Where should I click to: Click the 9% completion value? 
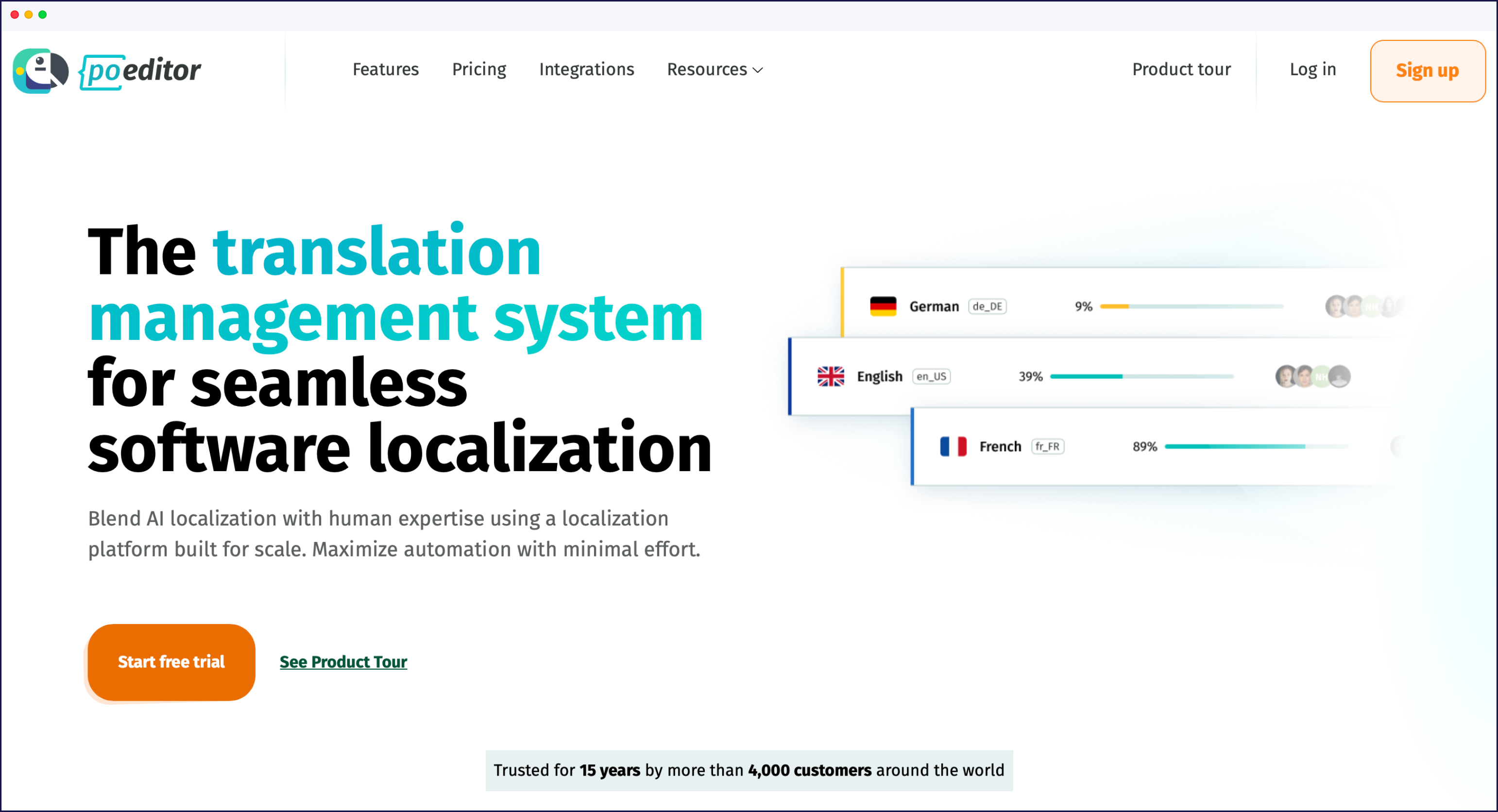pos(1083,306)
